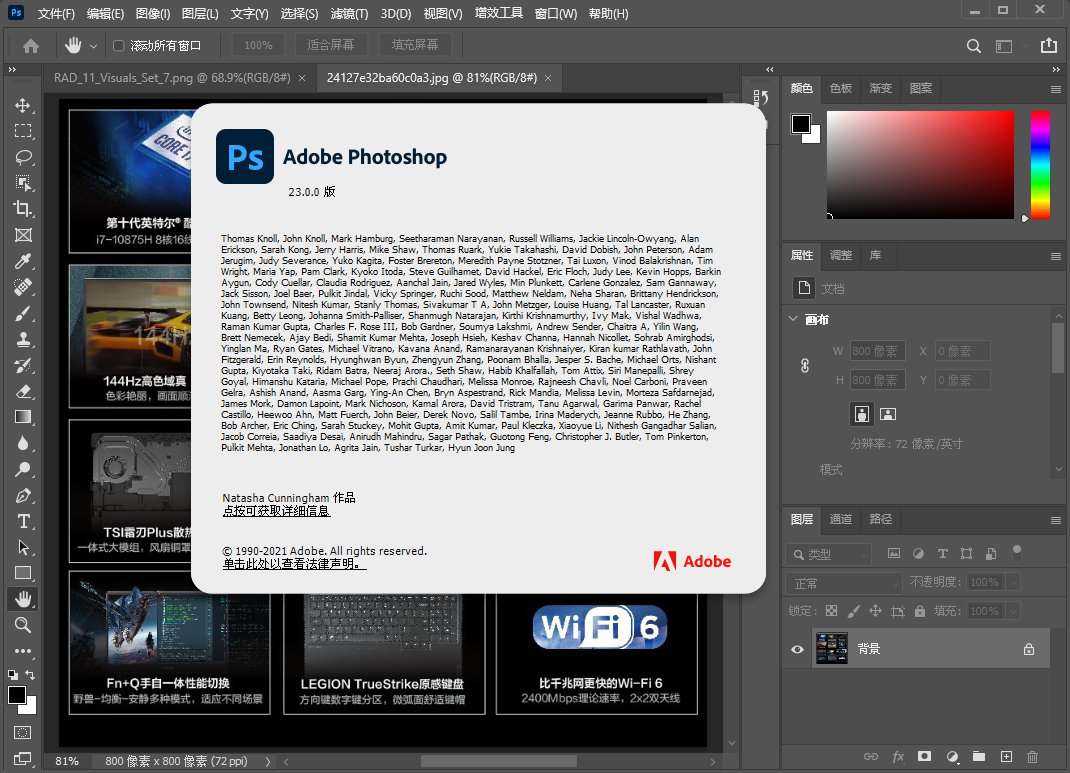Choose the Horizontal Type tool
The image size is (1070, 773).
coord(22,521)
